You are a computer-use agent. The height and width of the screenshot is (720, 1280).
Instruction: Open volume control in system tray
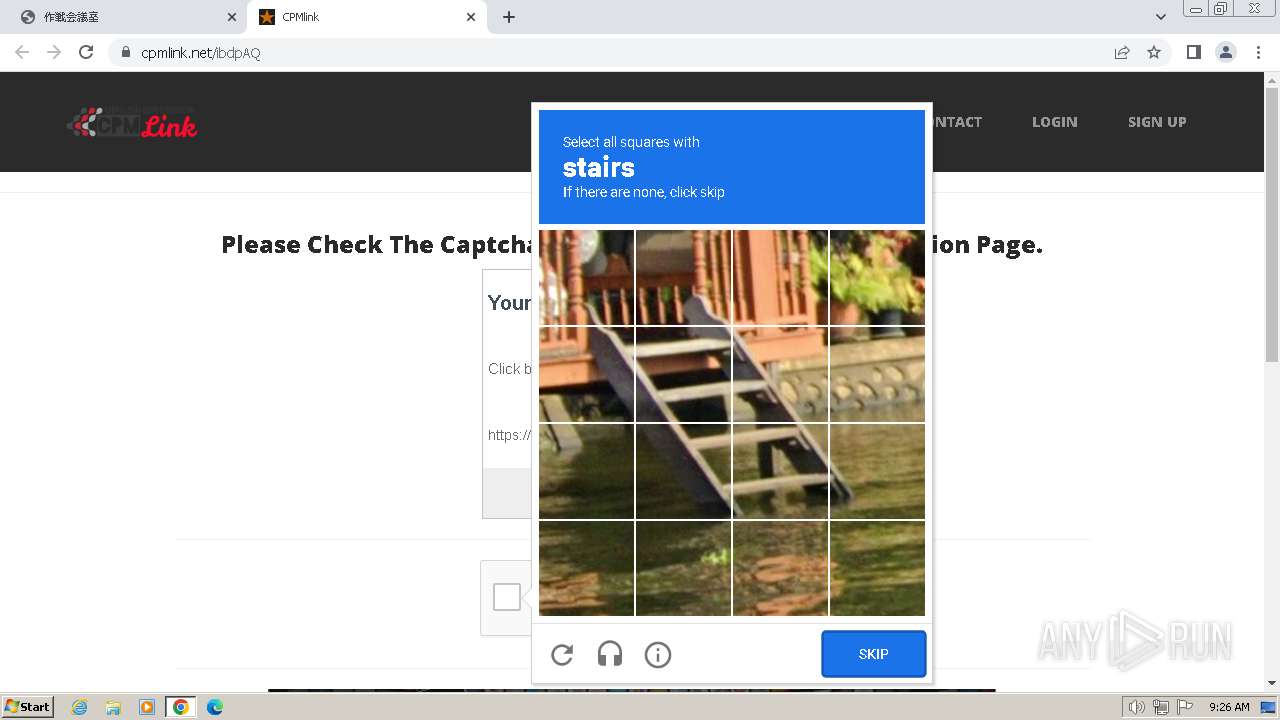[x=1136, y=707]
